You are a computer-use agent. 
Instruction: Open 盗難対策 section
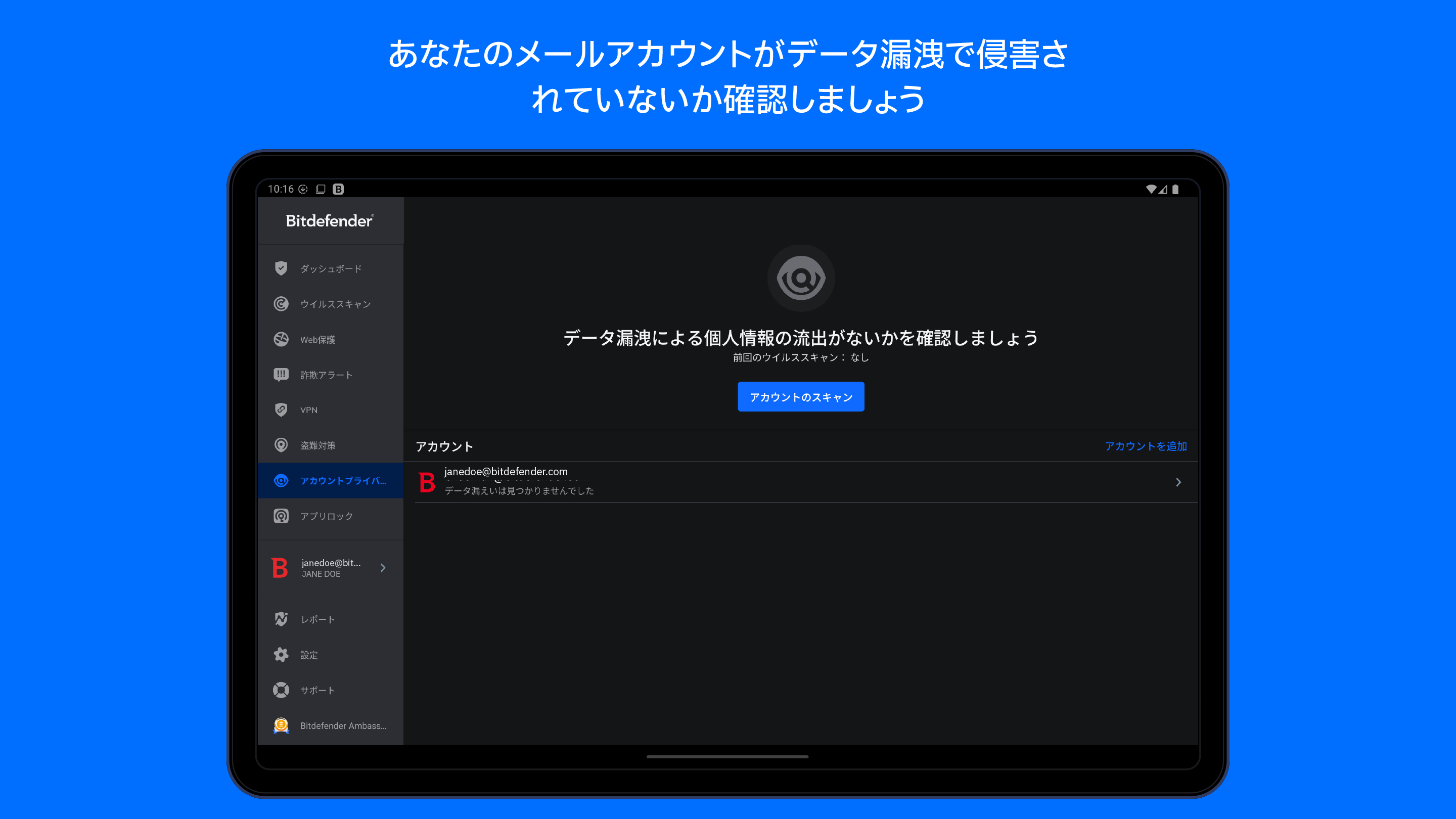[331, 445]
